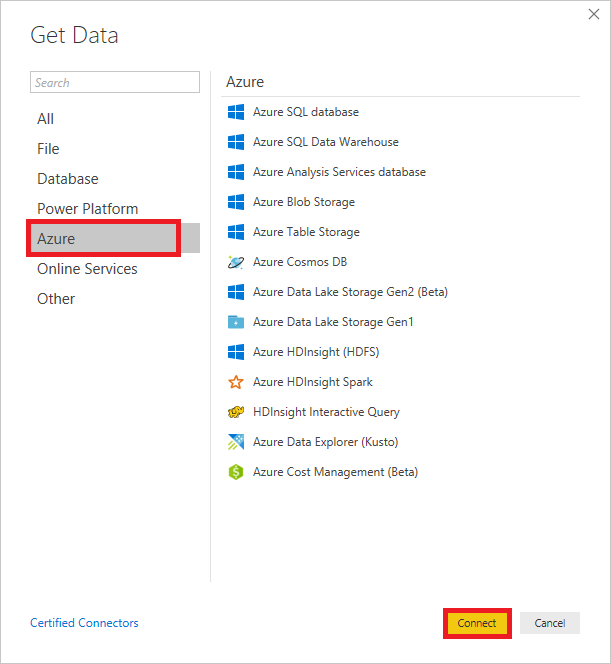Switch to Power Platform category
The image size is (611, 664).
point(88,209)
